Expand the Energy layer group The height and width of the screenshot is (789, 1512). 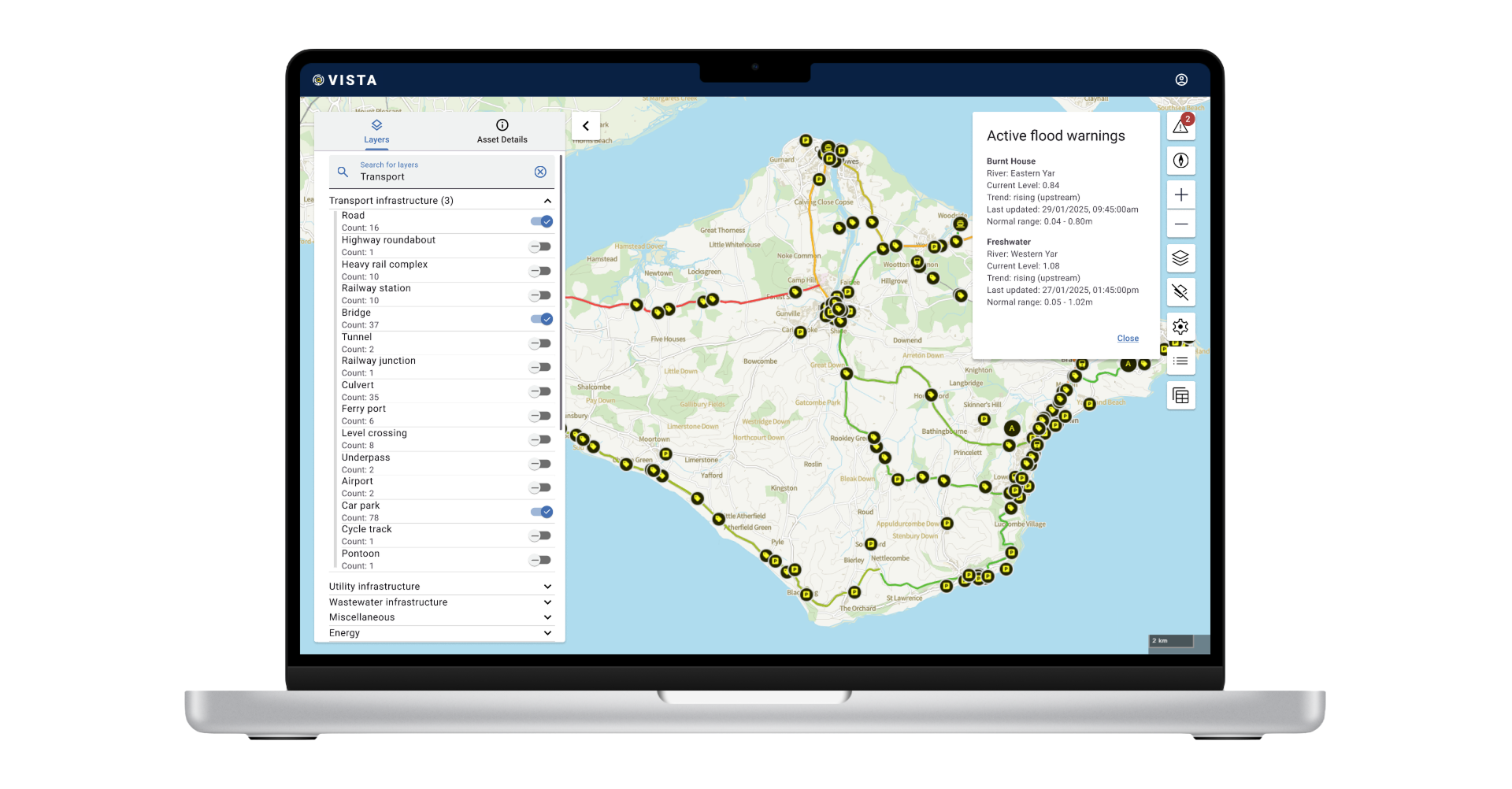click(x=547, y=633)
